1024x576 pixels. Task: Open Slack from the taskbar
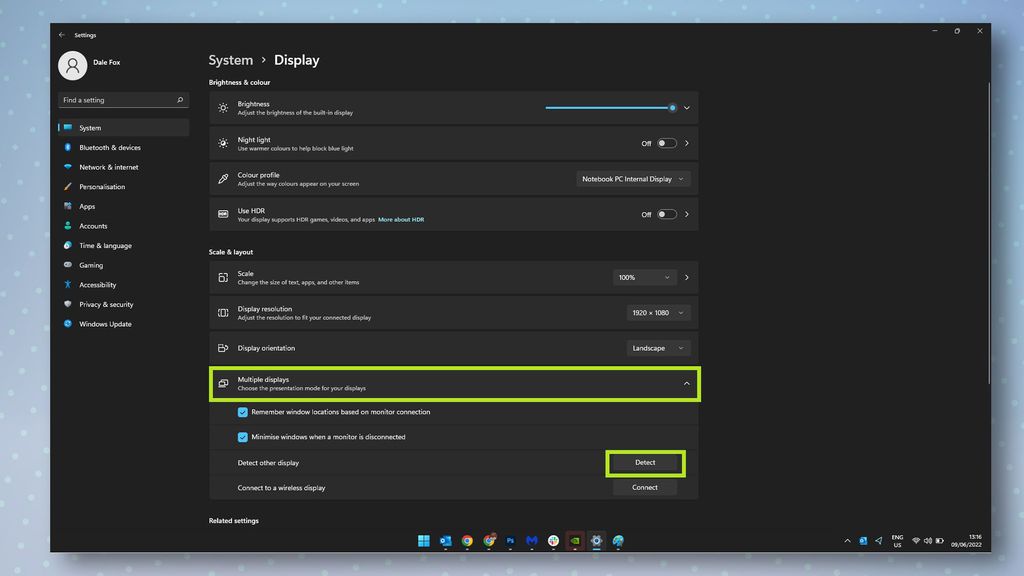pyautogui.click(x=554, y=541)
